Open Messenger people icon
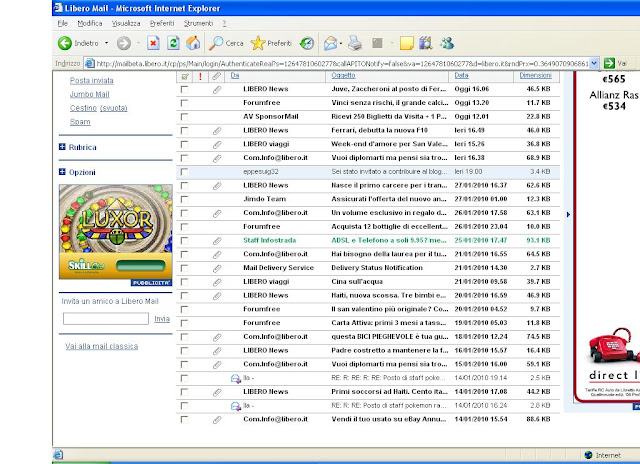The image size is (640, 464). pyautogui.click(x=447, y=43)
